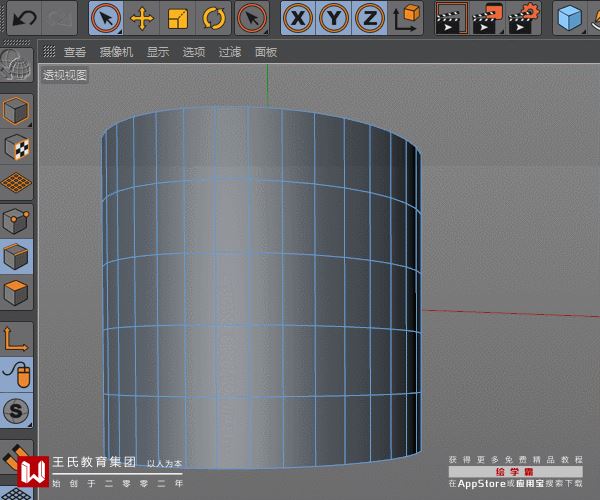
Task: Expand Render to Picture Viewer flyout arrow
Action: pyautogui.click(x=501, y=32)
